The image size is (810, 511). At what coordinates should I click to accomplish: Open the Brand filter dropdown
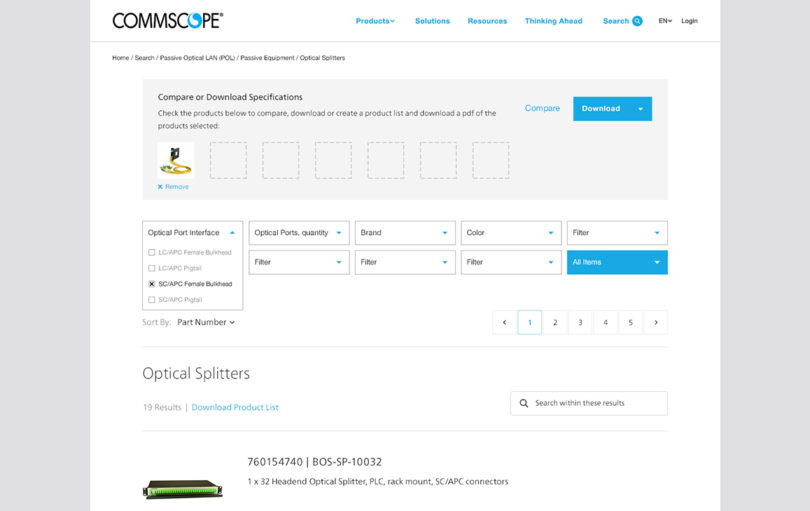pyautogui.click(x=405, y=233)
